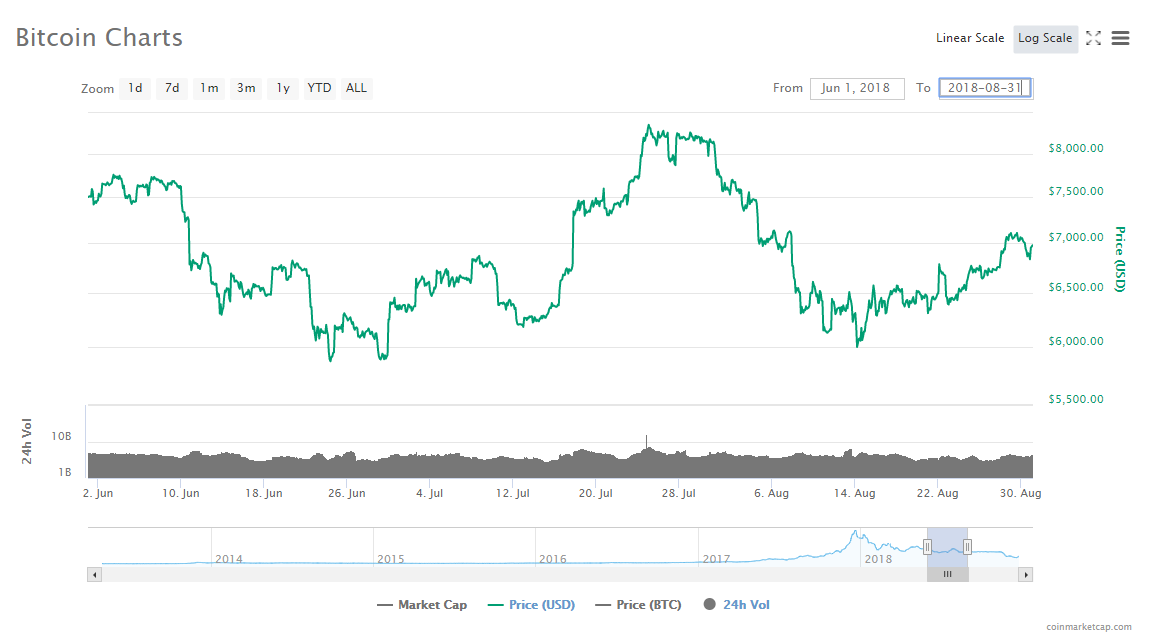The image size is (1163, 642).
Task: Show ALL time price history
Action: pyautogui.click(x=356, y=88)
